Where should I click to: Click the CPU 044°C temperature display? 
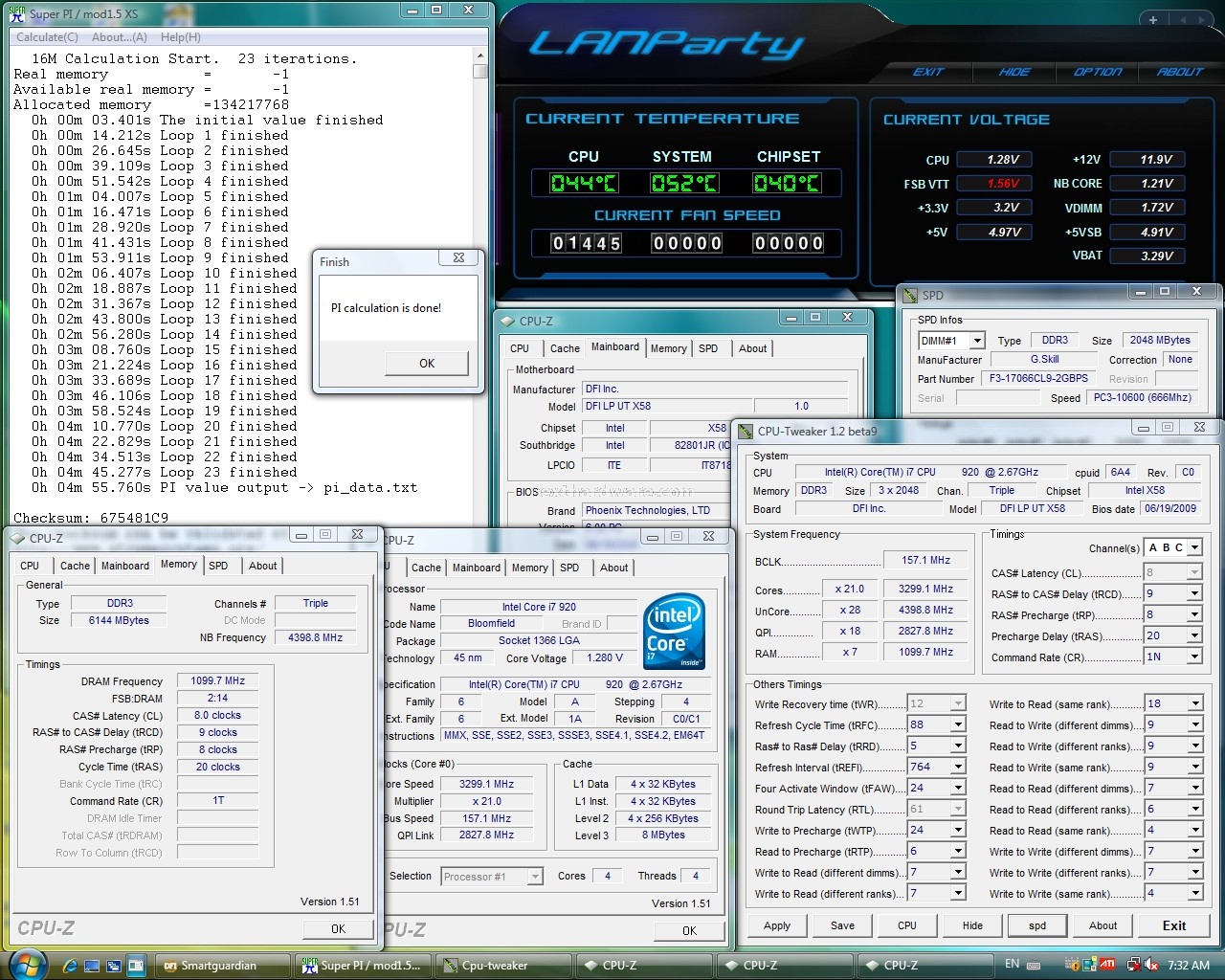point(584,183)
